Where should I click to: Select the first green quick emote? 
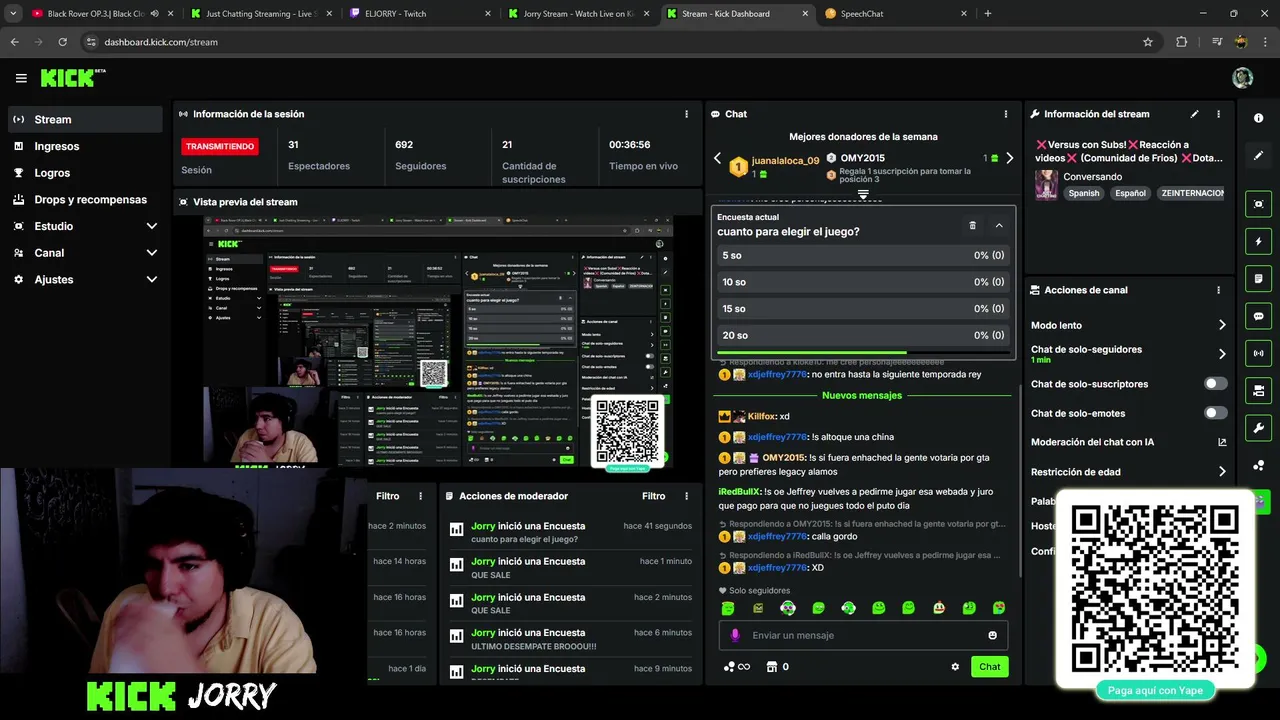[728, 608]
